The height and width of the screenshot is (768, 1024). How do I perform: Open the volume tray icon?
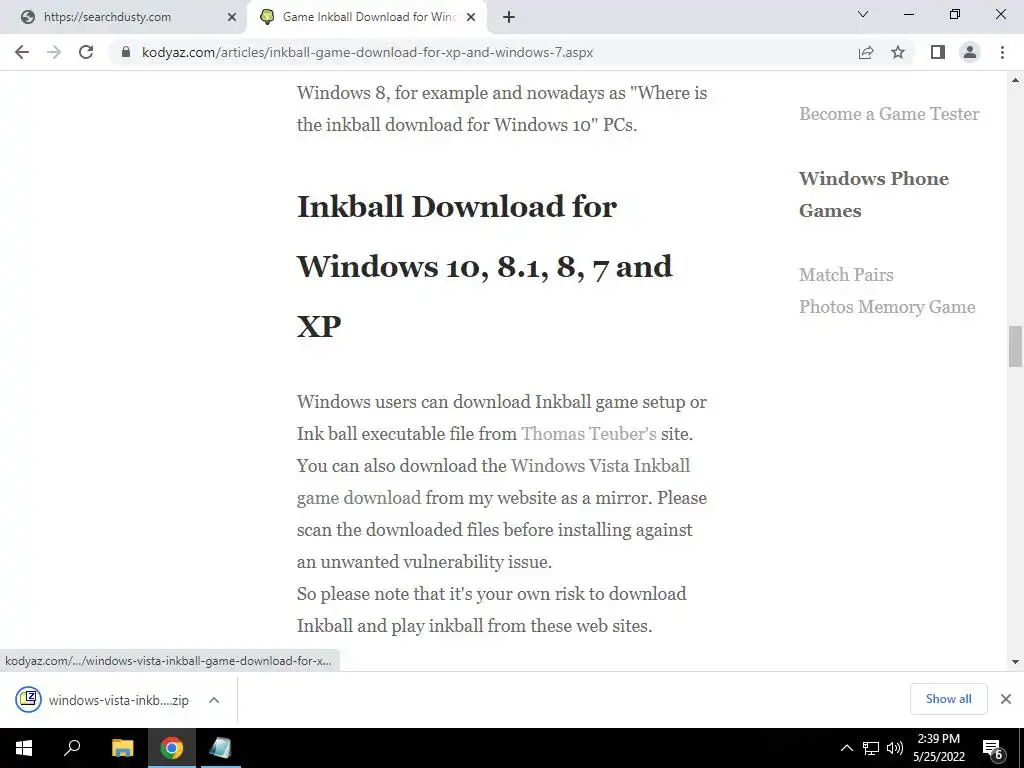(895, 748)
